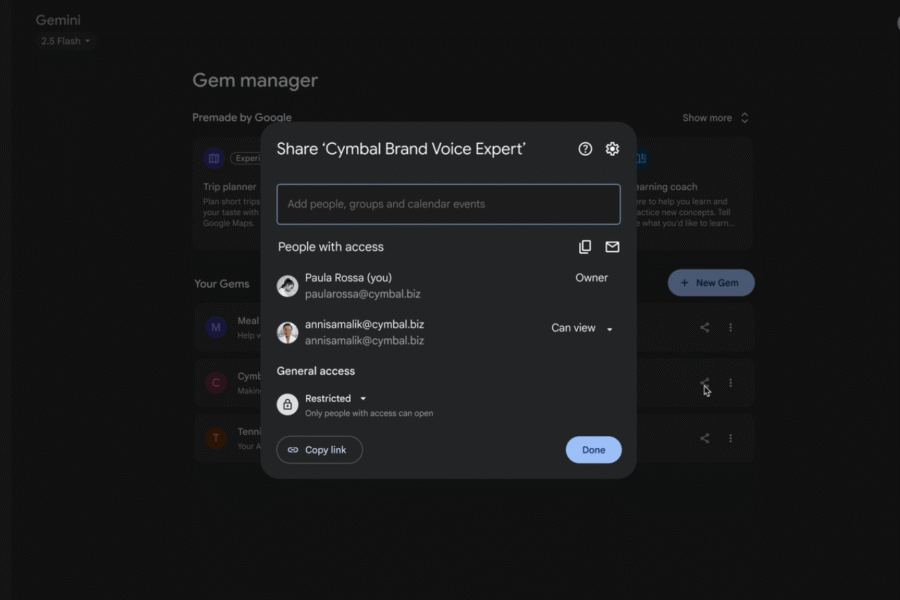Click the Trip planner gem icon
900x600 pixels.
[214, 158]
